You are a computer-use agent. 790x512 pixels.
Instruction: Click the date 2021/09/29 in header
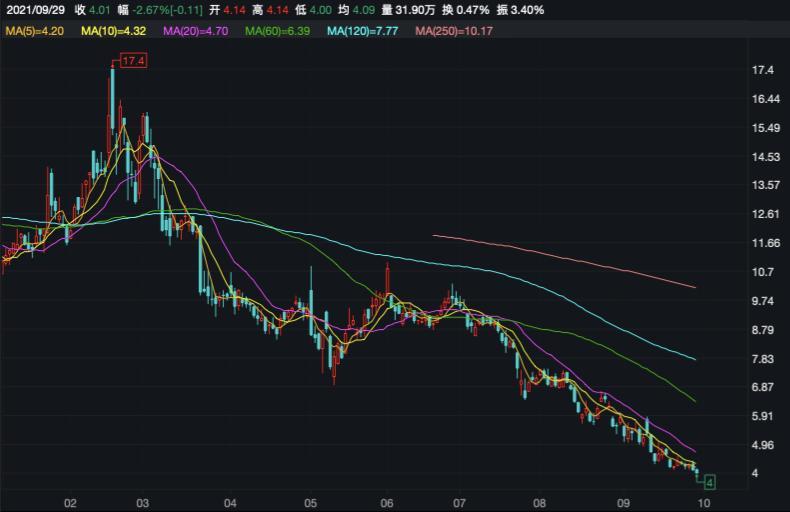point(35,11)
